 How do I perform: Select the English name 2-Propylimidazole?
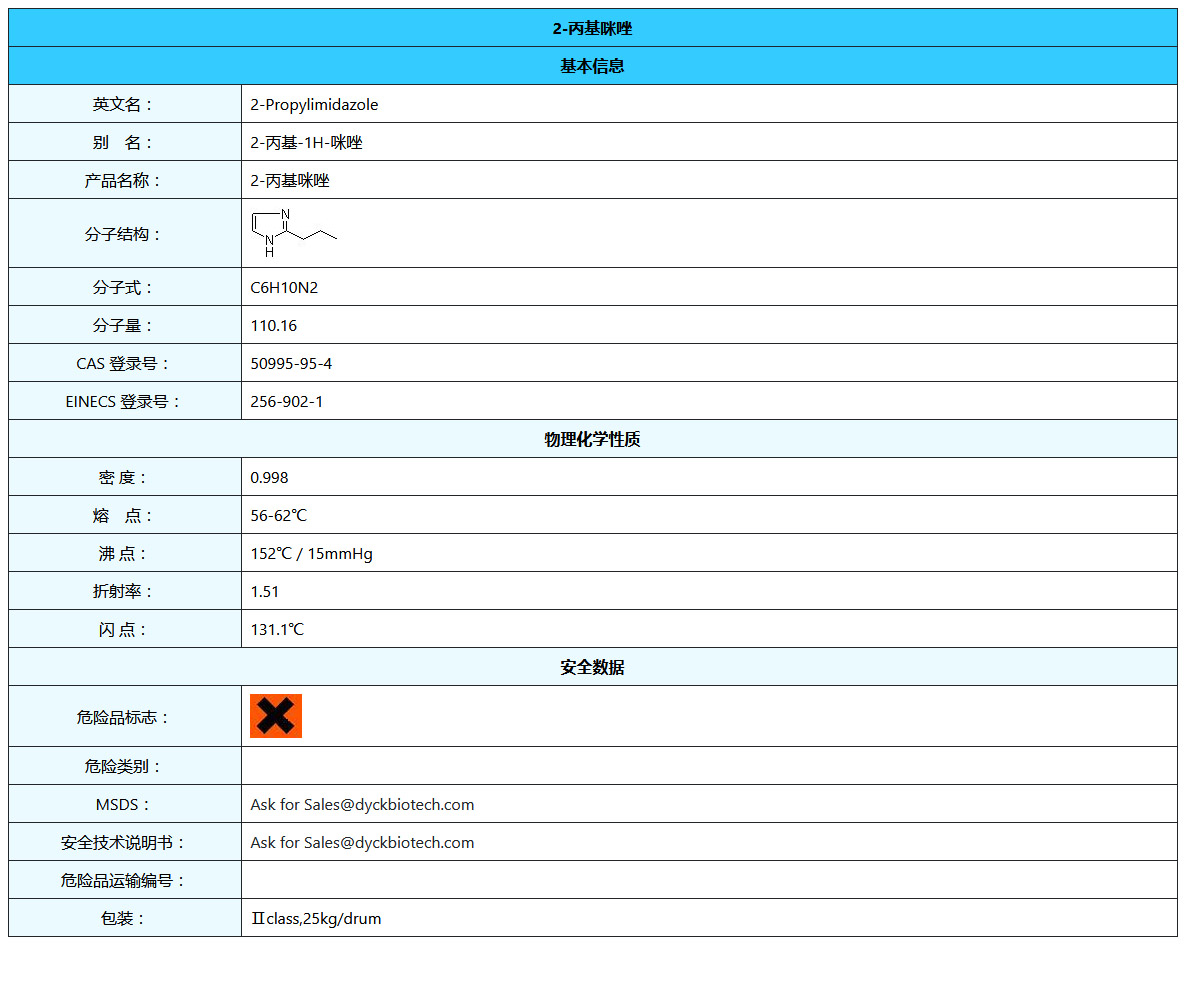[314, 104]
